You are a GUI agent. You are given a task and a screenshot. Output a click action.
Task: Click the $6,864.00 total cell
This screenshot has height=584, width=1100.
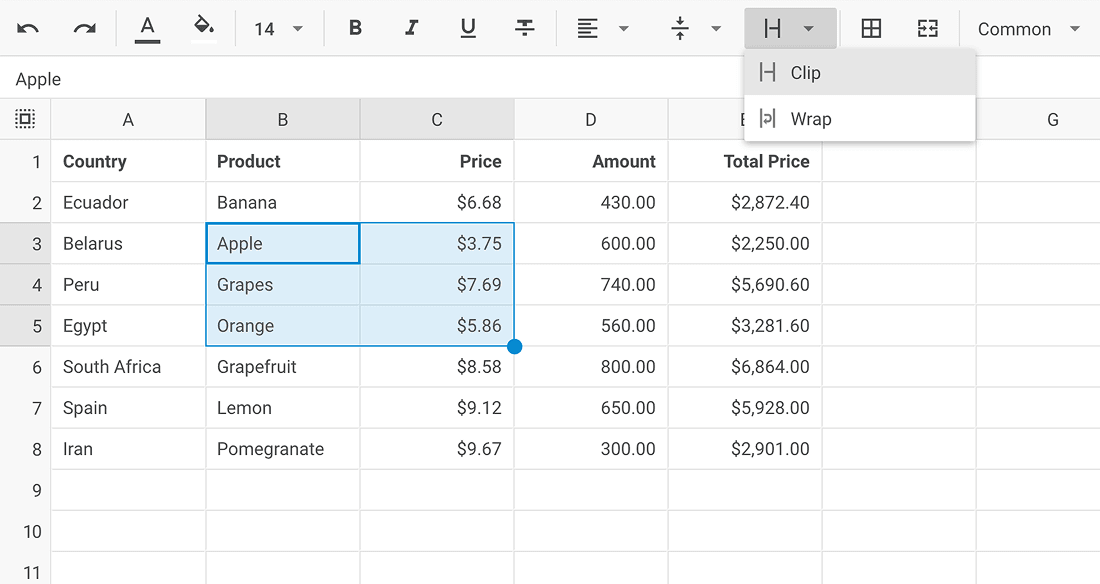pos(745,367)
